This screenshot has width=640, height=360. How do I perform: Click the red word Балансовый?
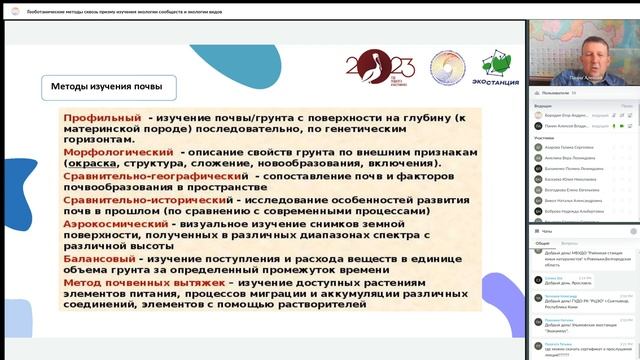[x=99, y=259]
